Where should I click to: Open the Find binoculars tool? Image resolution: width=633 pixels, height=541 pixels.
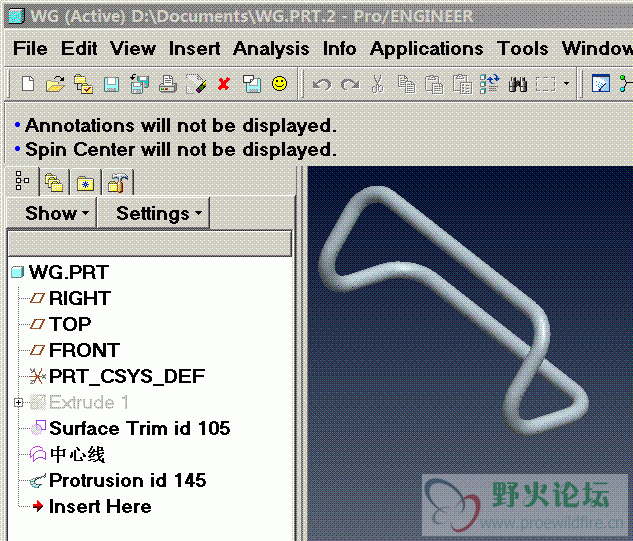(x=518, y=84)
